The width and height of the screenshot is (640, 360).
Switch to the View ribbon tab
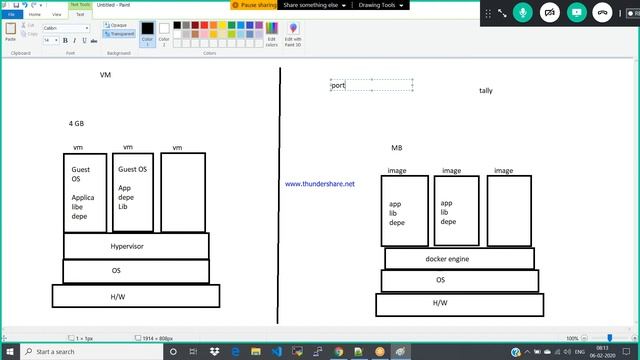coord(57,14)
